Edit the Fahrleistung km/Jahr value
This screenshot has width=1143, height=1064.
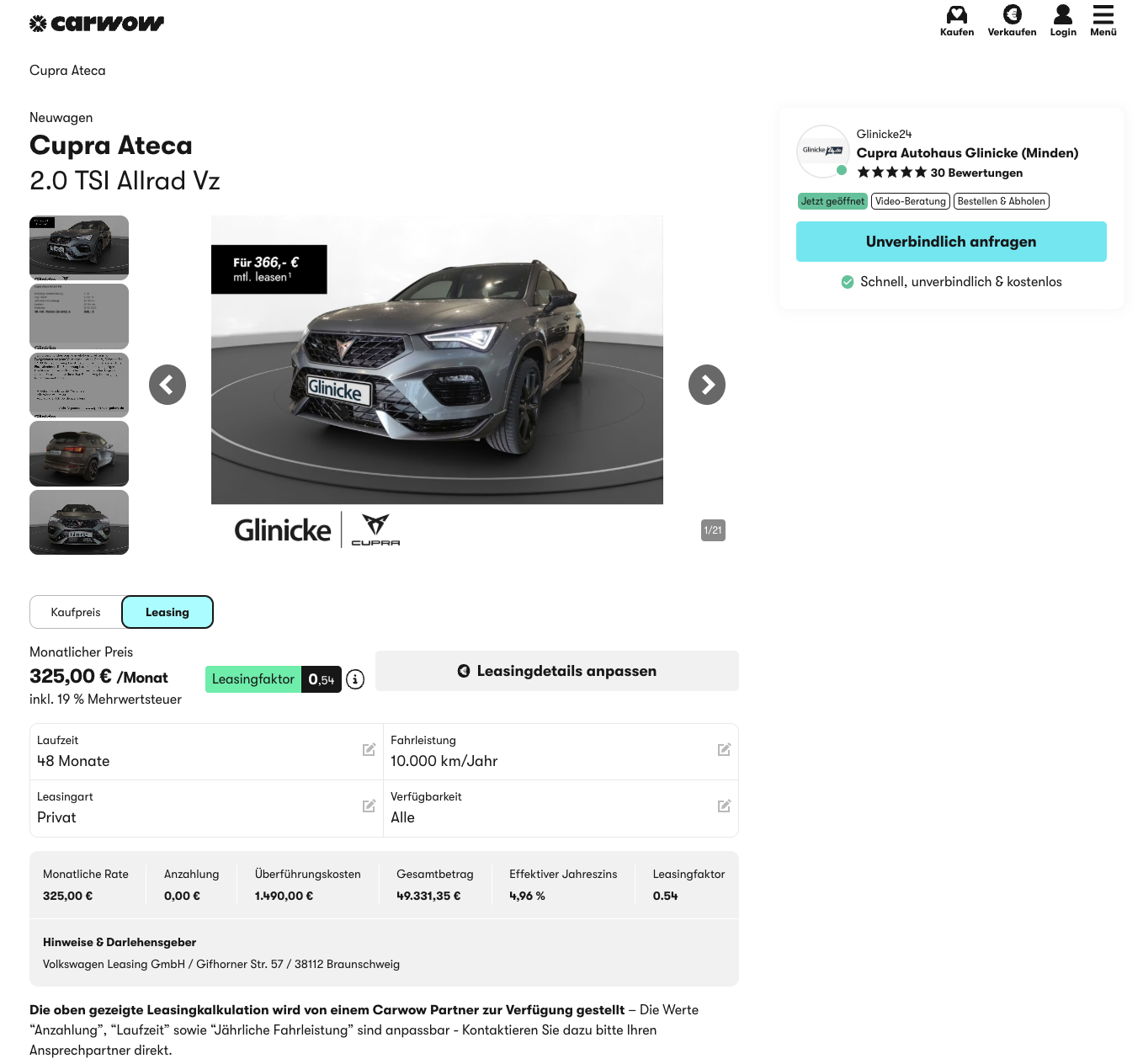tap(724, 749)
